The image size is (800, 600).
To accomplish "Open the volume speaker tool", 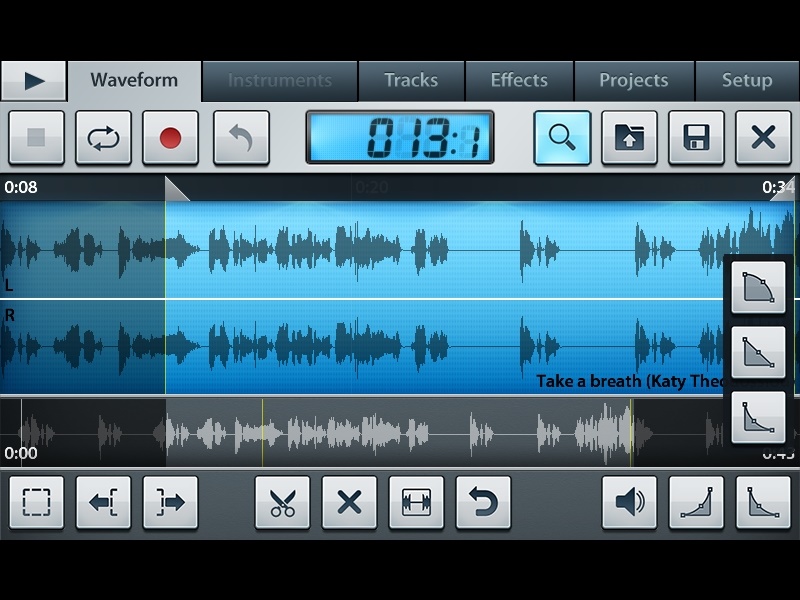I will pos(629,502).
